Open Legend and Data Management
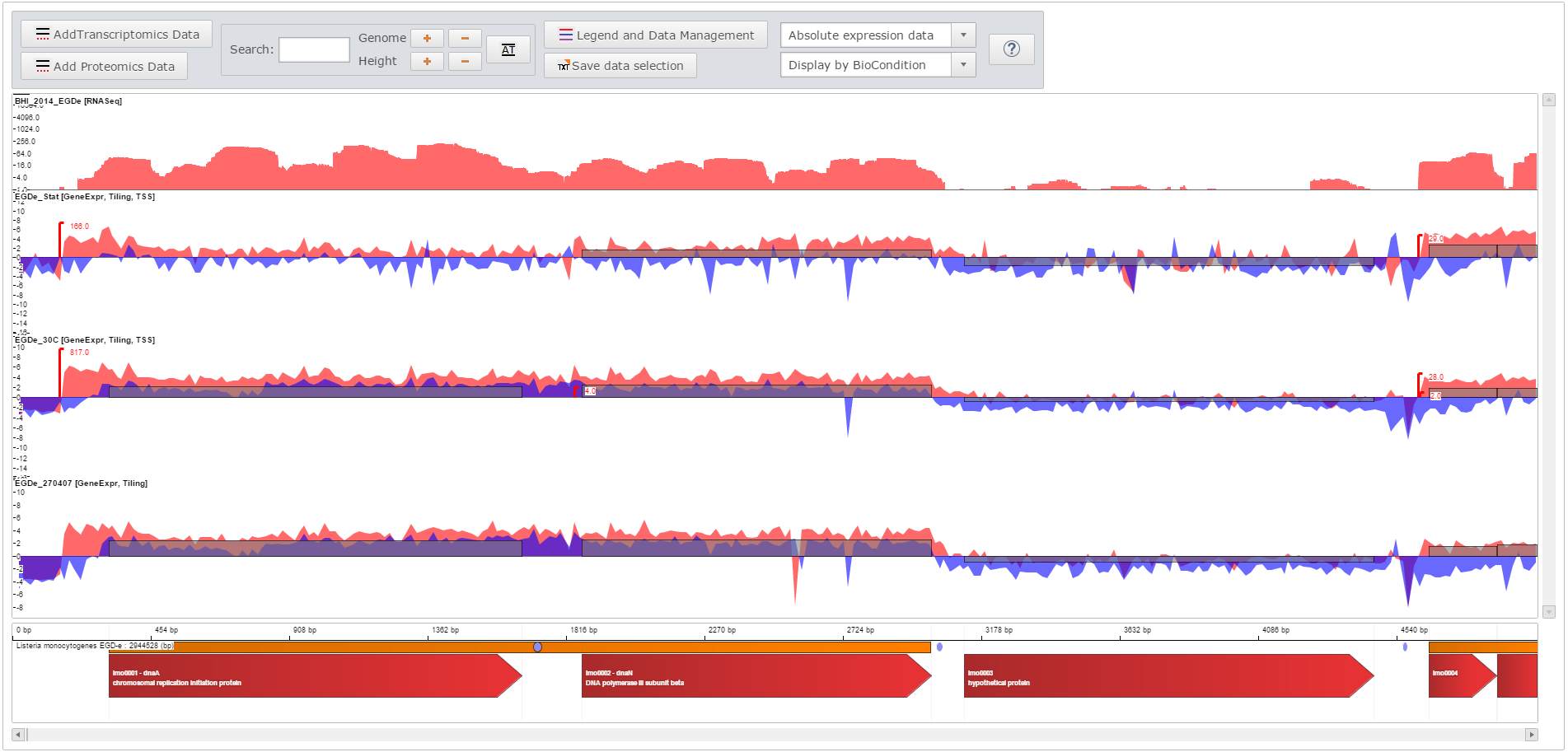Viewport: 1568px width, 752px height. click(x=655, y=35)
